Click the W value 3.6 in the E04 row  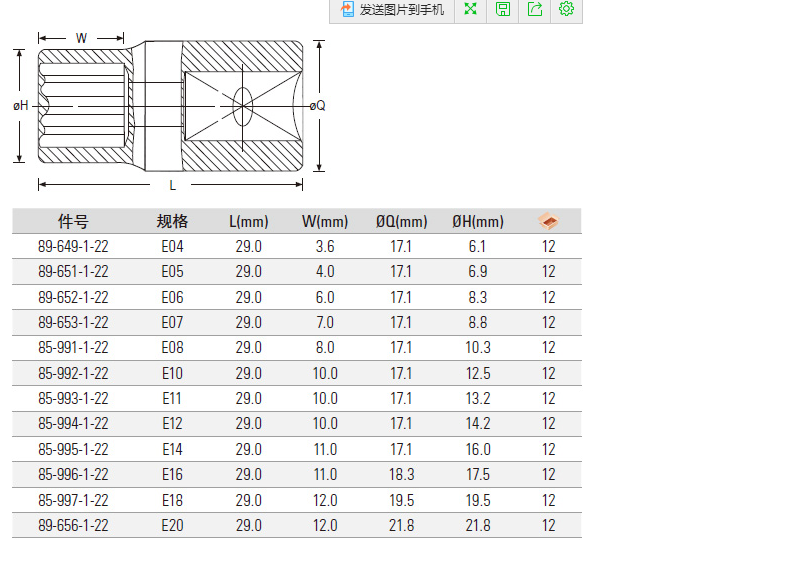(x=325, y=247)
